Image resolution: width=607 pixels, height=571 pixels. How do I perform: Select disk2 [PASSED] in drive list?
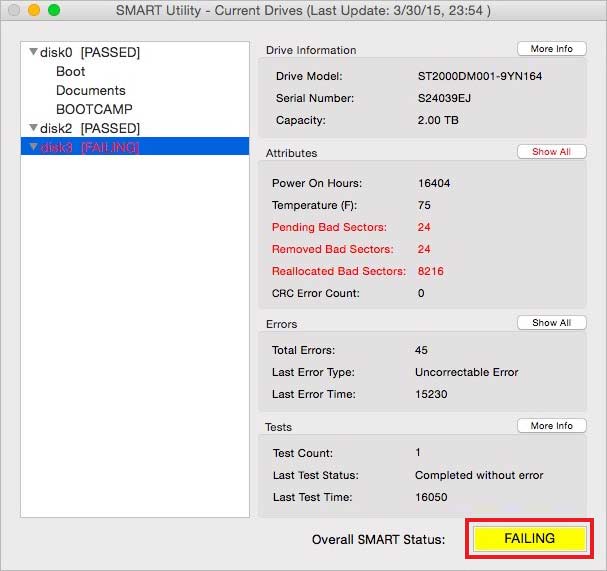90,129
